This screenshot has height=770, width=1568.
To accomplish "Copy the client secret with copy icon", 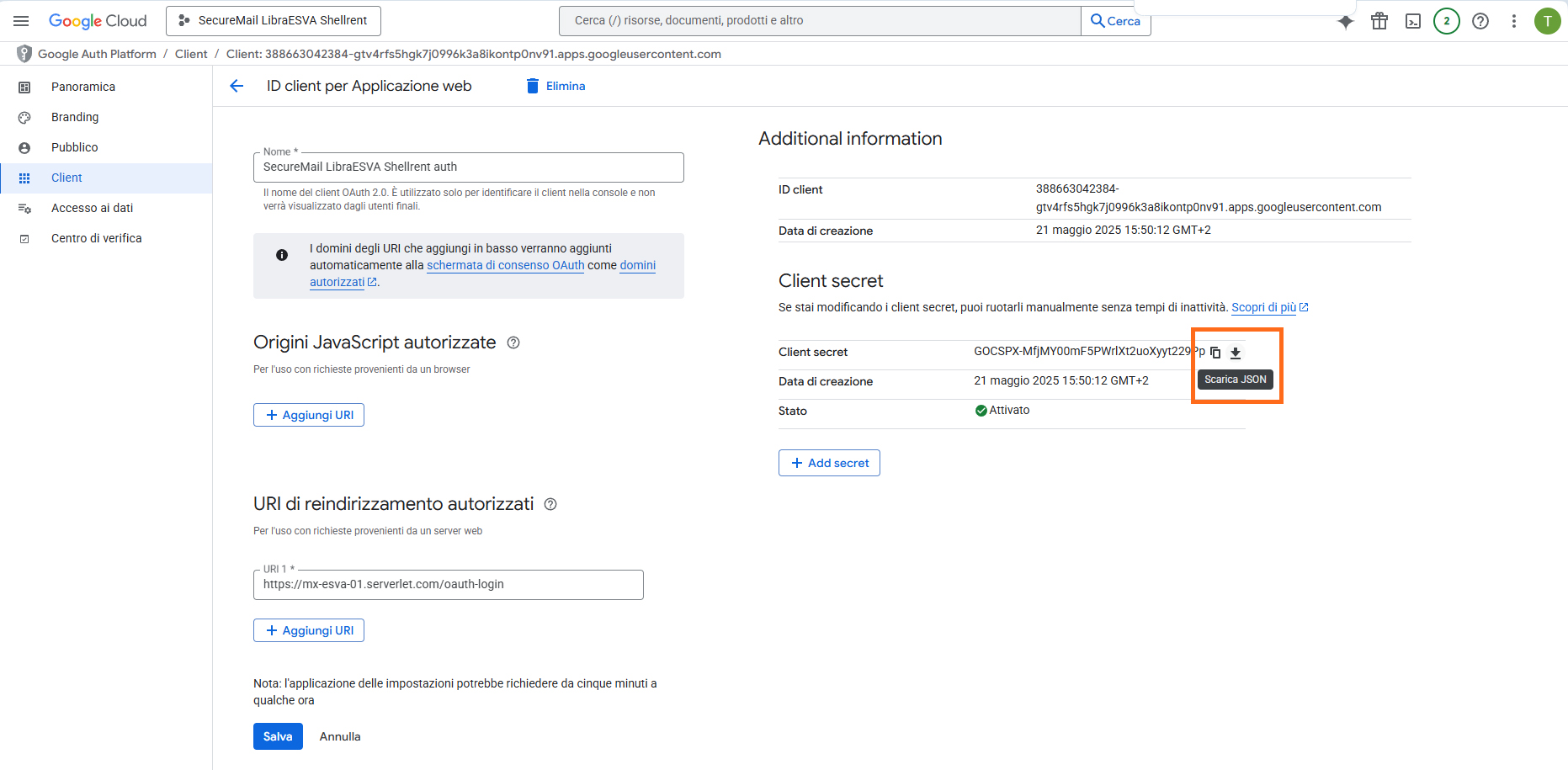I will [1215, 353].
